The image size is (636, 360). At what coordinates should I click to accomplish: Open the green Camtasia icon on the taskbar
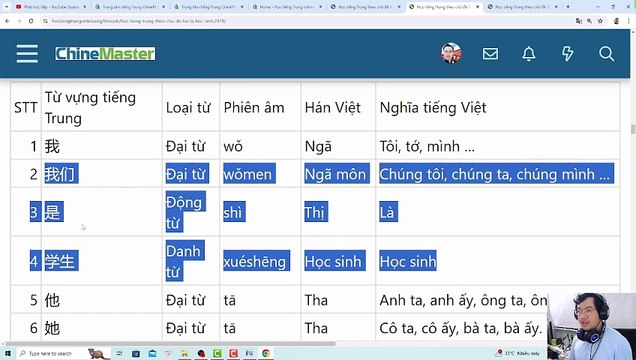[x=217, y=354]
